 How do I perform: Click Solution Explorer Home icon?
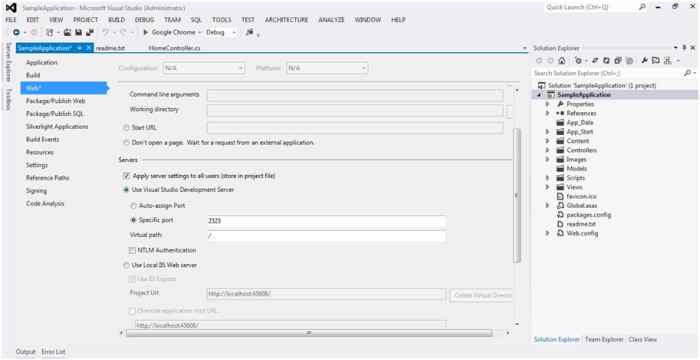(562, 61)
